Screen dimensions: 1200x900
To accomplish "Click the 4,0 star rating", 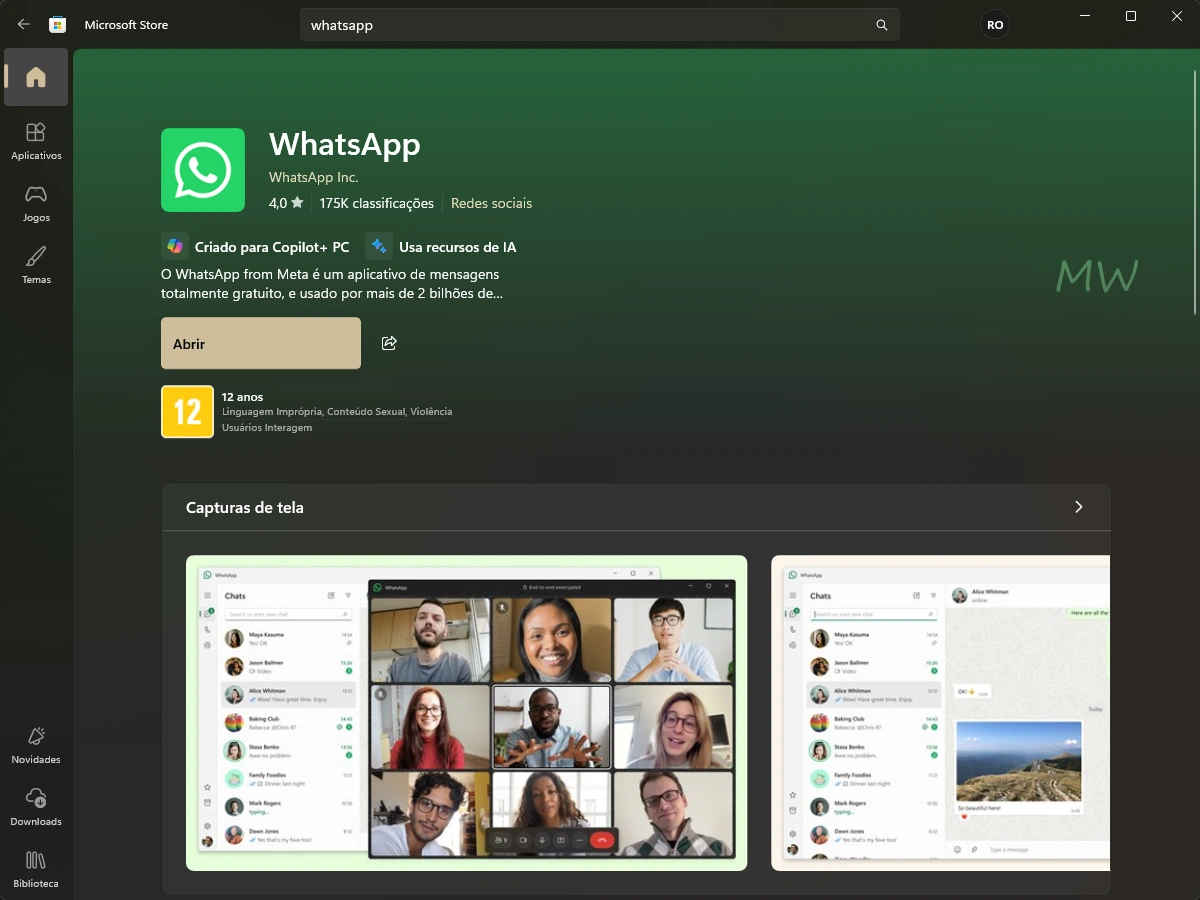I will [x=286, y=203].
